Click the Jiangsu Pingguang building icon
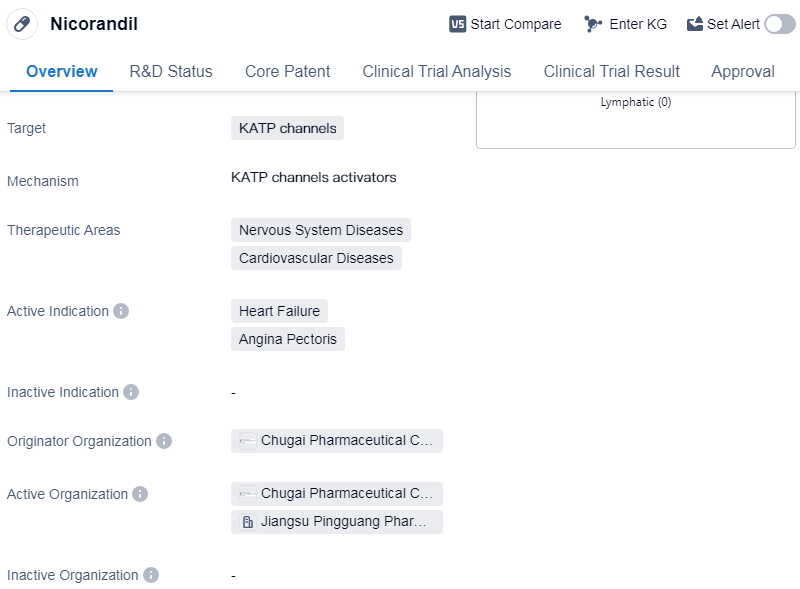The height and width of the screenshot is (589, 800). coord(248,522)
